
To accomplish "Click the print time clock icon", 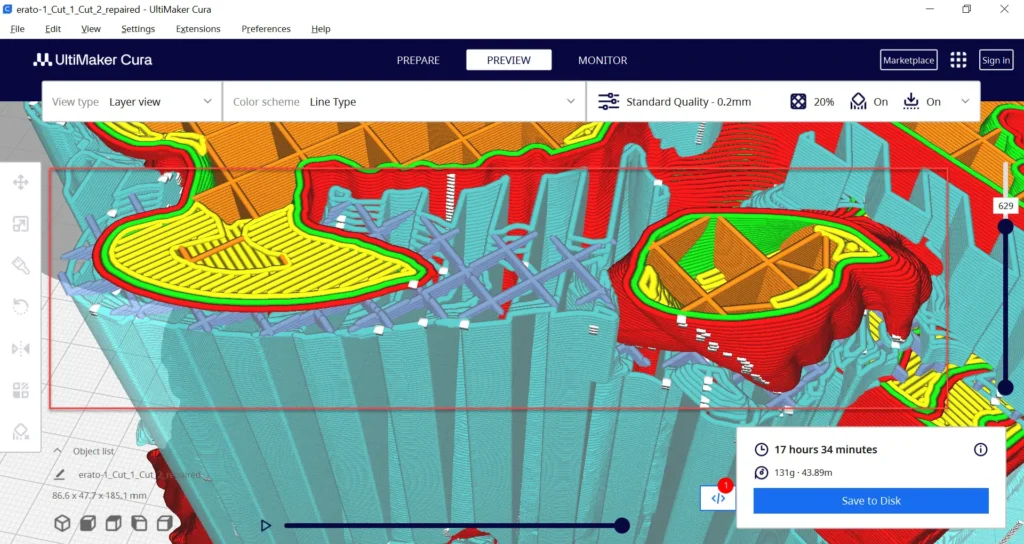I will (x=761, y=449).
